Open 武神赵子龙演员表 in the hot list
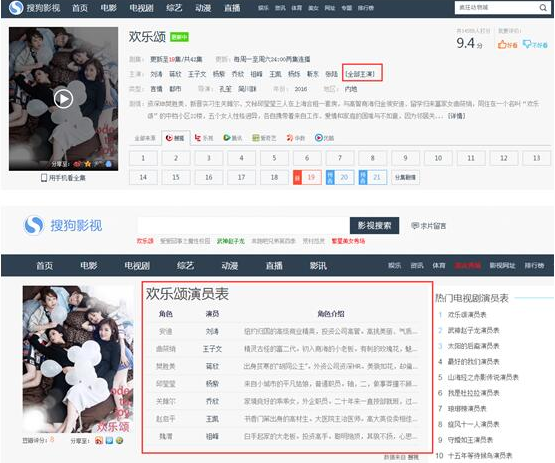This screenshot has width=555, height=463. (x=473, y=330)
